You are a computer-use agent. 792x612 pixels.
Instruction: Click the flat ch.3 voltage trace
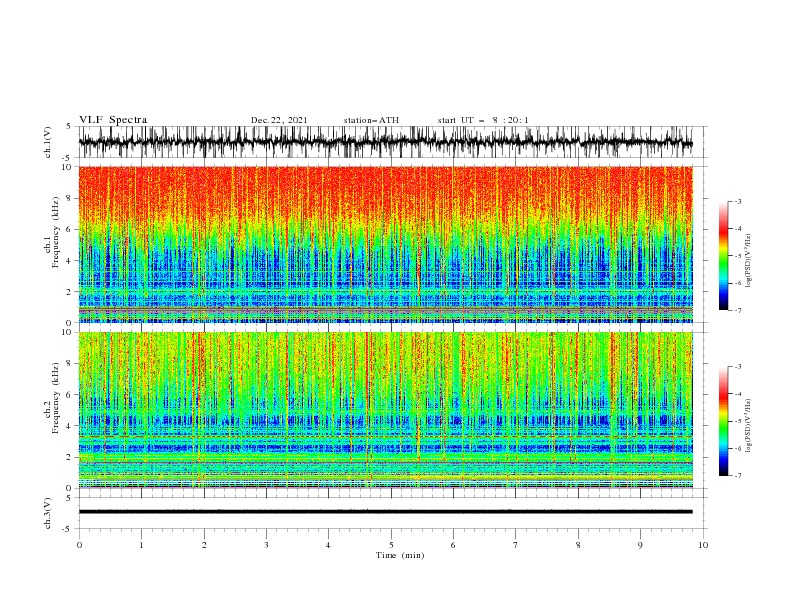coord(385,512)
